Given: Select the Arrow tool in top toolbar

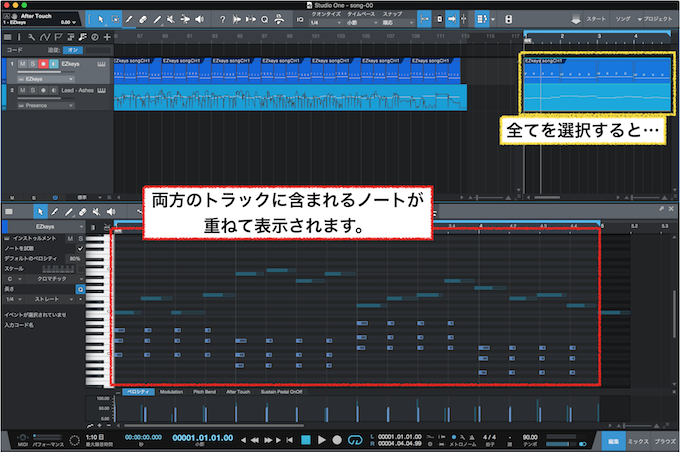Looking at the screenshot, I should click(101, 20).
